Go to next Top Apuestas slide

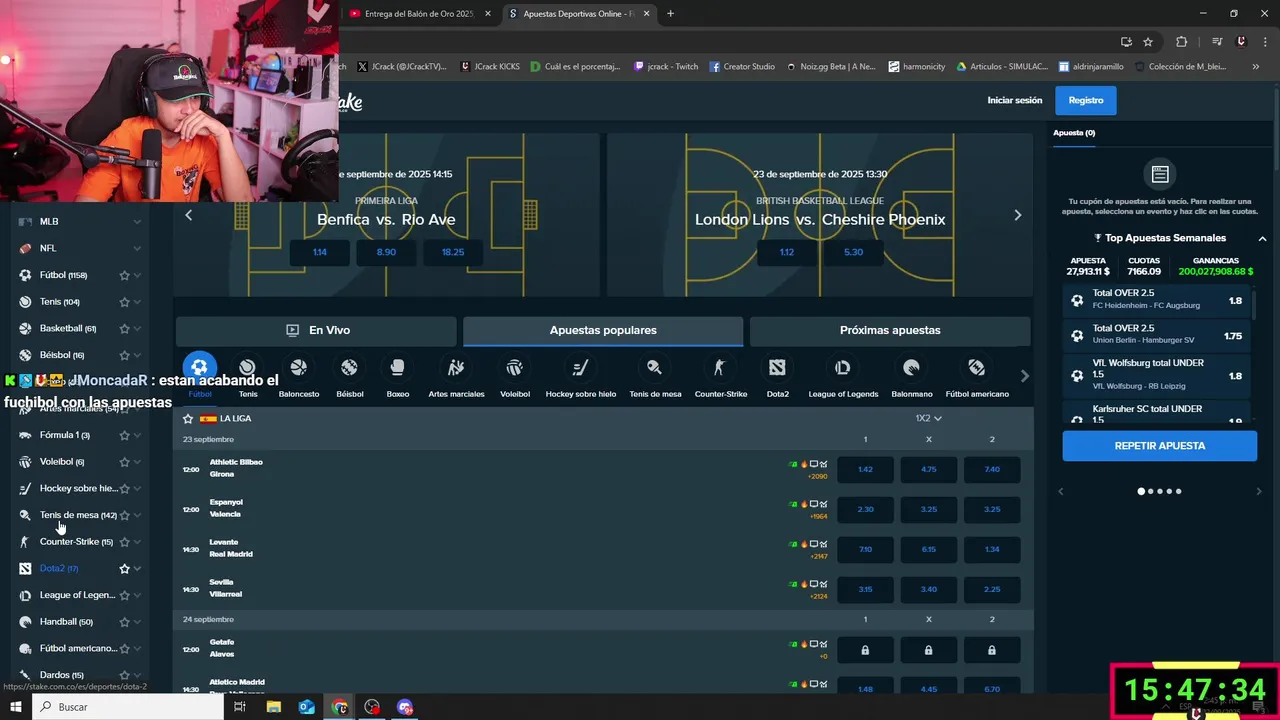coord(1259,491)
